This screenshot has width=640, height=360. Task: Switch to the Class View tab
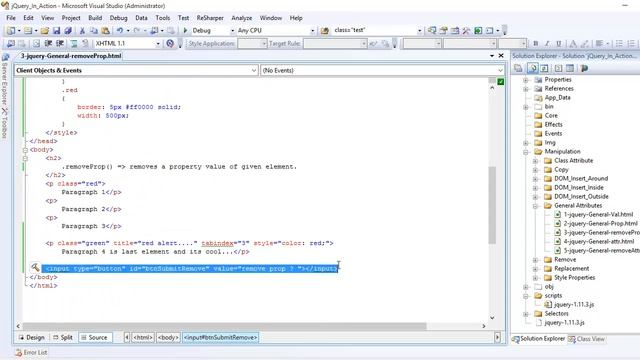(587, 339)
